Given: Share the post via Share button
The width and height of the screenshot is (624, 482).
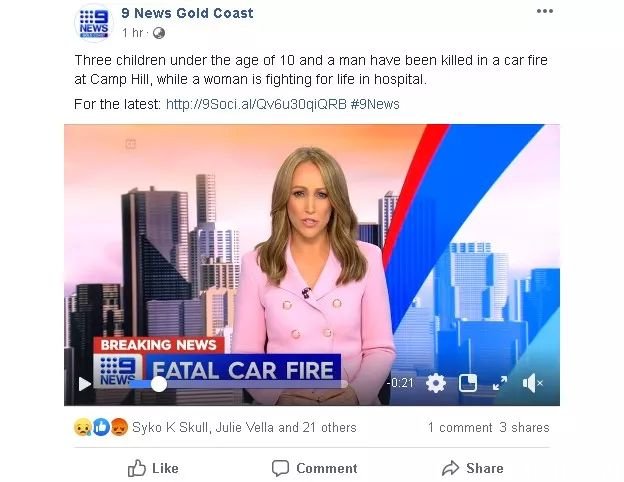Looking at the screenshot, I should (x=472, y=468).
